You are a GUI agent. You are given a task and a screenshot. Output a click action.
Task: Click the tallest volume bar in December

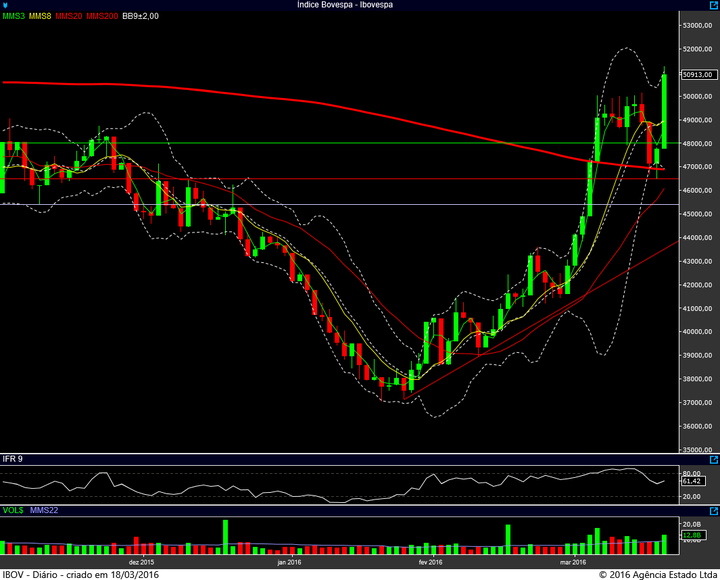coord(225,537)
